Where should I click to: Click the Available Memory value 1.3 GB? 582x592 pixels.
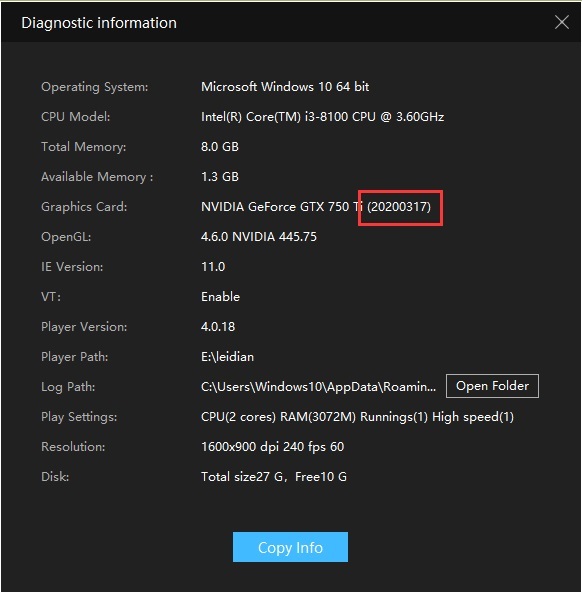(220, 177)
